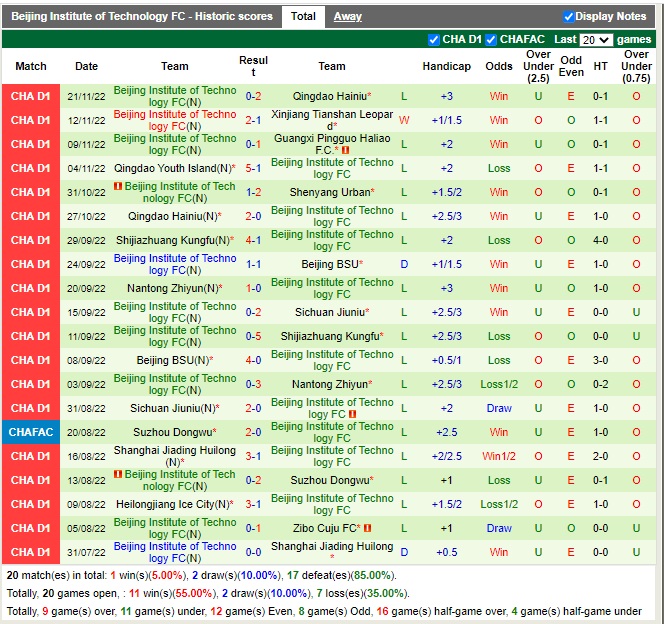Screen dimensions: 664x624
Task: Click red card icon in the 13/08/22 match row
Action: 117,475
